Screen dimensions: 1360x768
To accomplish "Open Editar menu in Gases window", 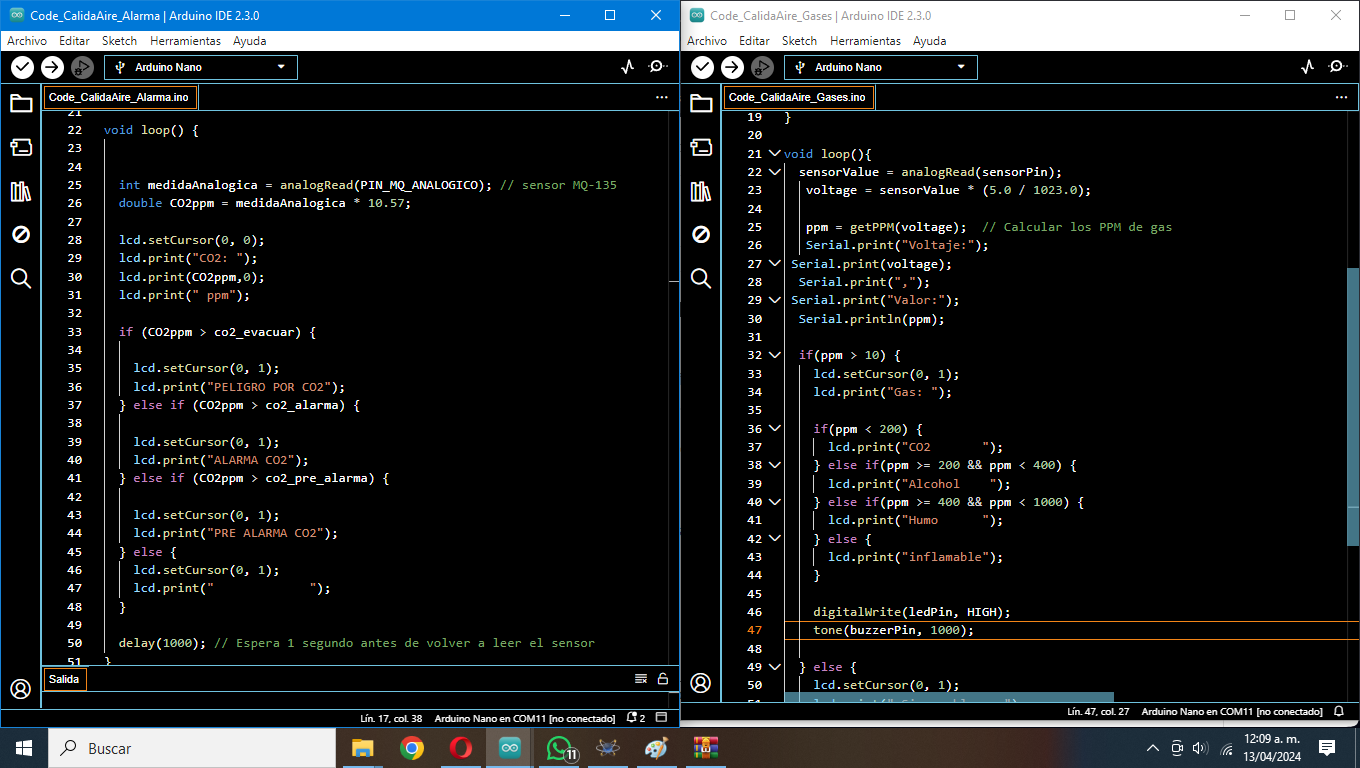I will coord(754,41).
